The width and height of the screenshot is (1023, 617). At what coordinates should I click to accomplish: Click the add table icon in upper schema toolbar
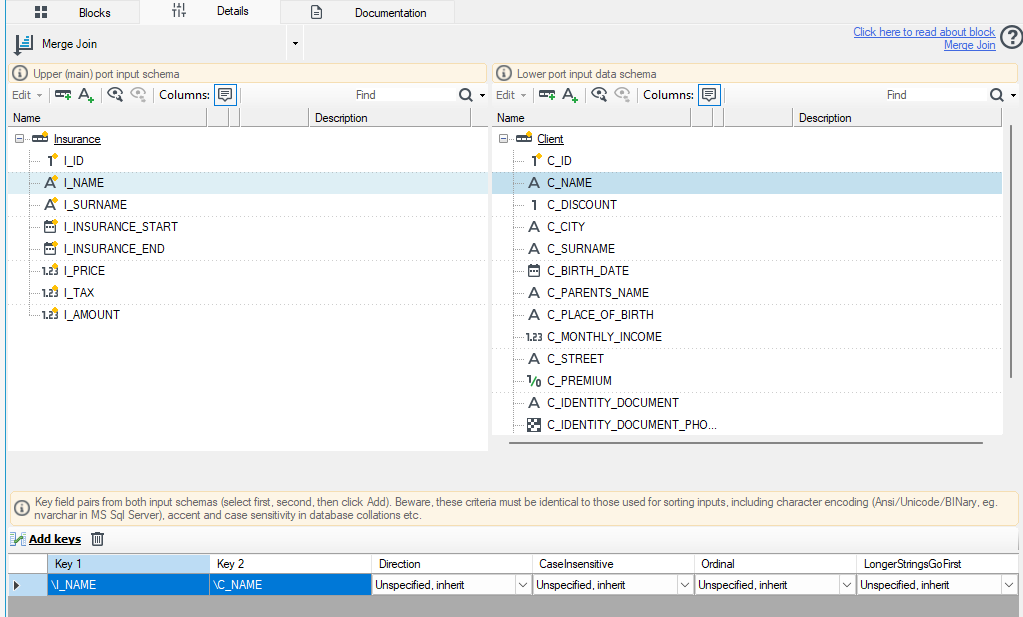63,95
